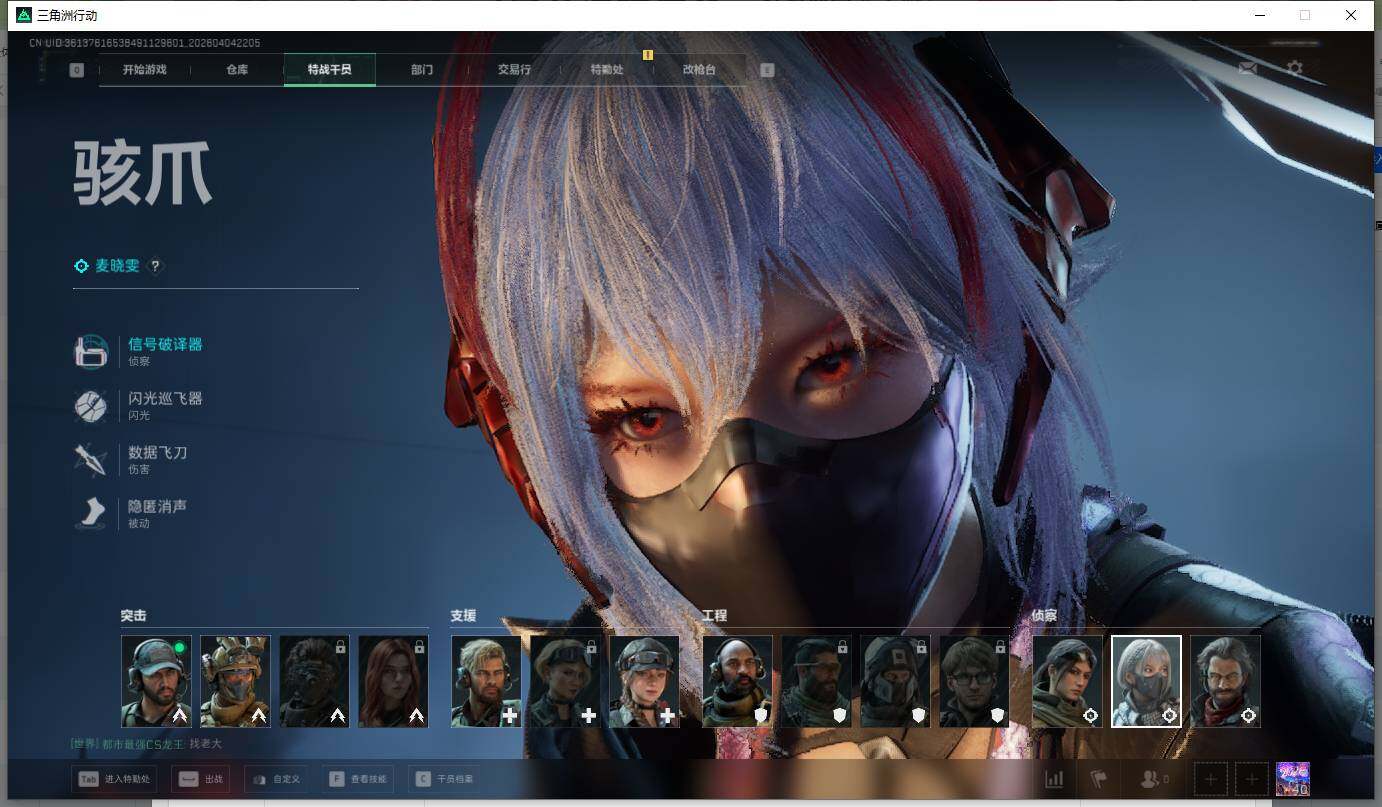This screenshot has height=807, width=1382.
Task: Select the locked support woman with goggles
Action: 565,681
